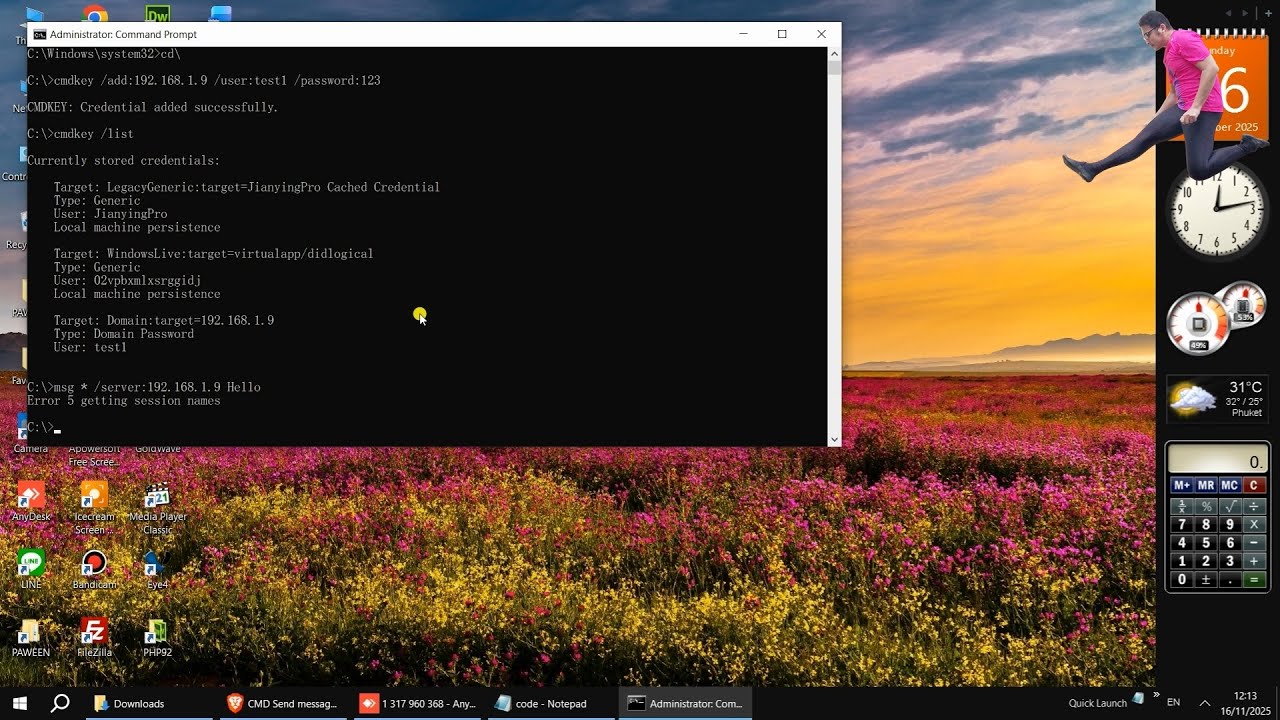
Task: Click the 'cmdkey /list' command line
Action: point(80,134)
